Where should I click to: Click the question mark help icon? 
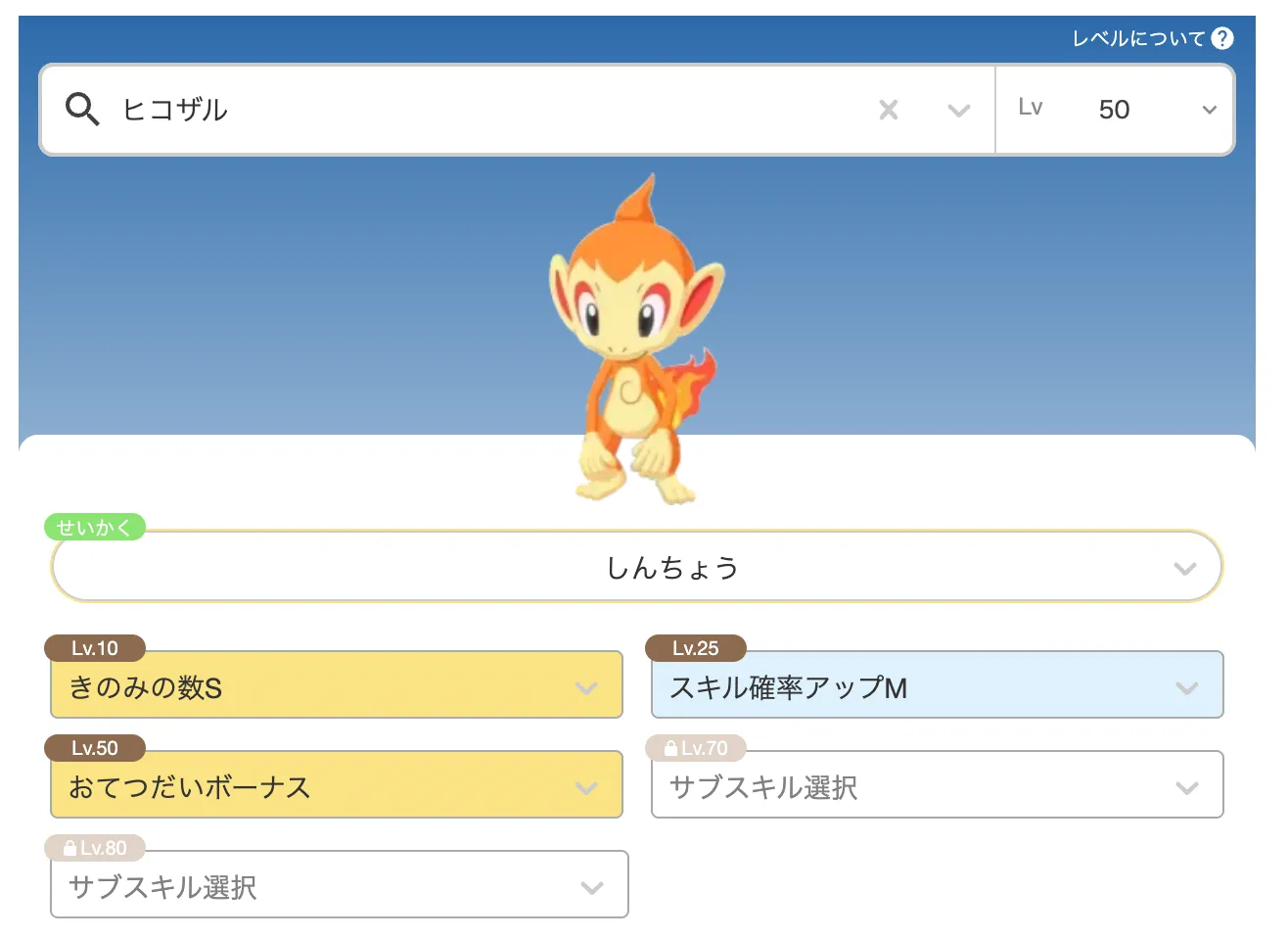pos(1222,38)
